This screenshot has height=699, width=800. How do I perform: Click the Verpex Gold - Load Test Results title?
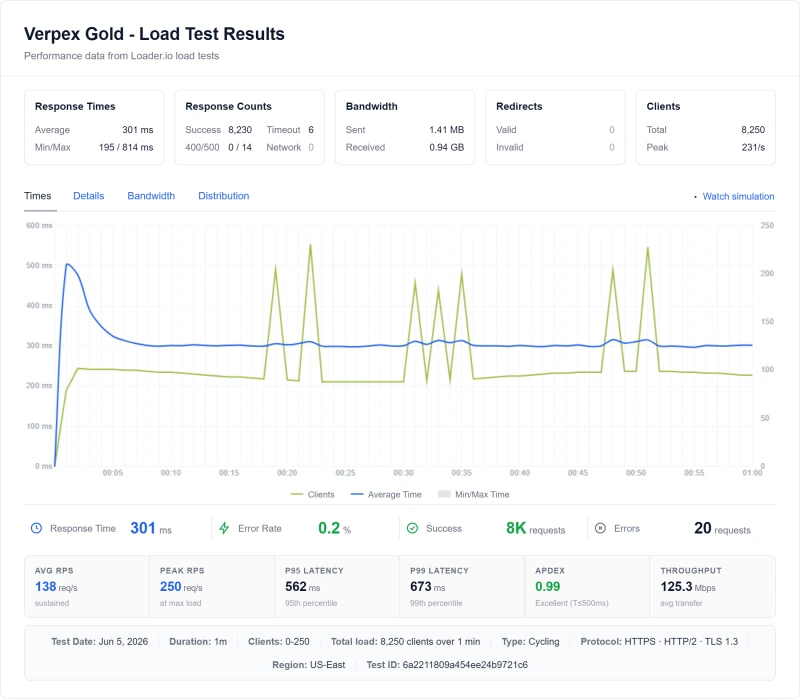point(154,34)
